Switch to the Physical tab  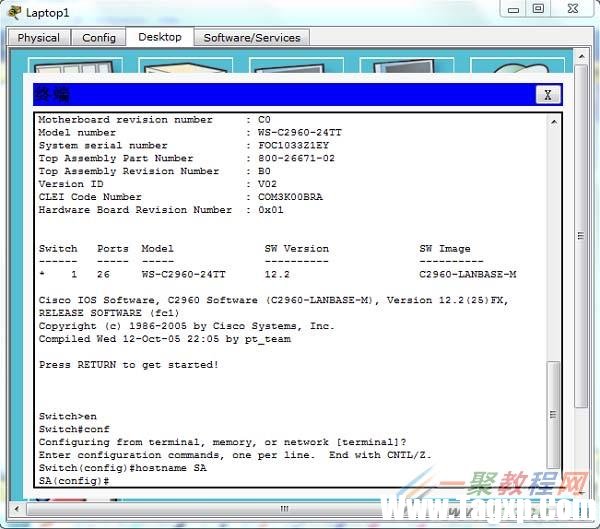[39, 38]
